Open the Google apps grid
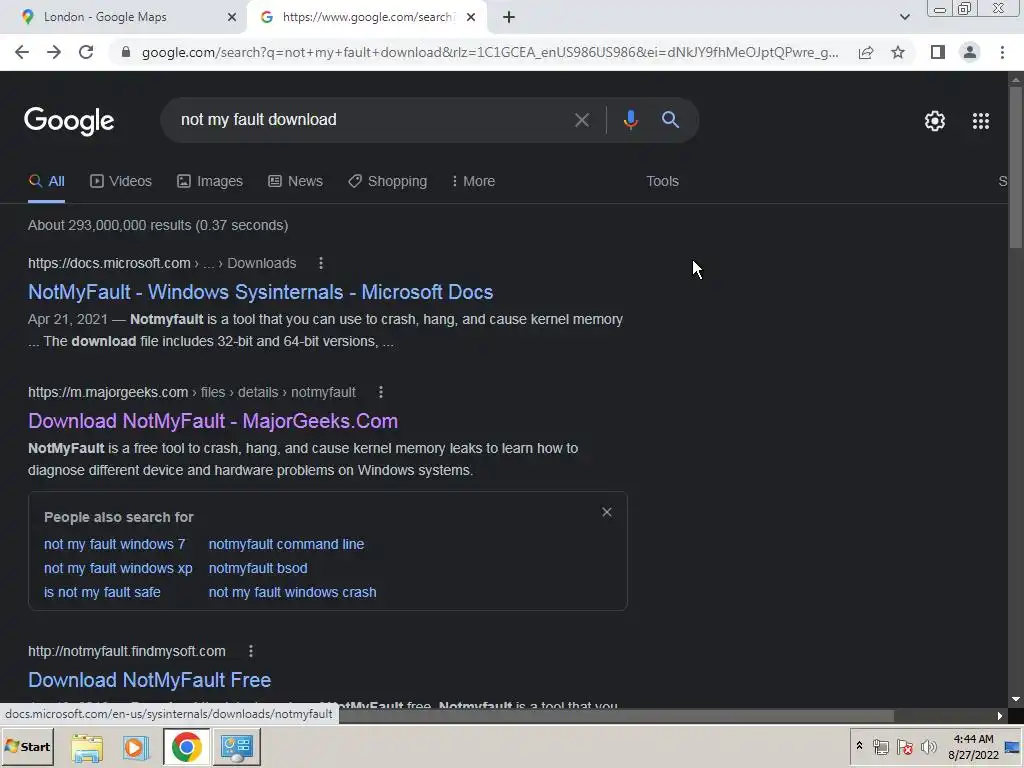Image resolution: width=1024 pixels, height=768 pixels. [x=981, y=121]
